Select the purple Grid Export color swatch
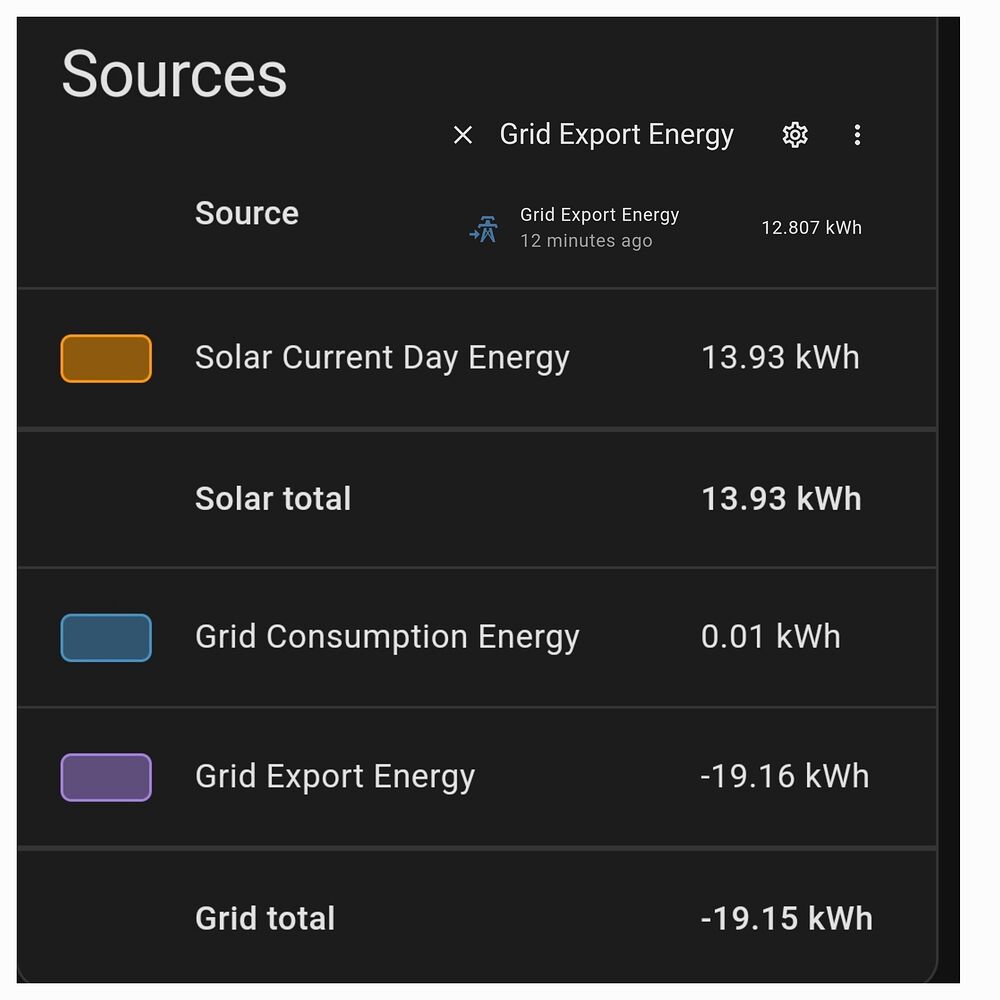The width and height of the screenshot is (1000, 1000). click(x=105, y=777)
